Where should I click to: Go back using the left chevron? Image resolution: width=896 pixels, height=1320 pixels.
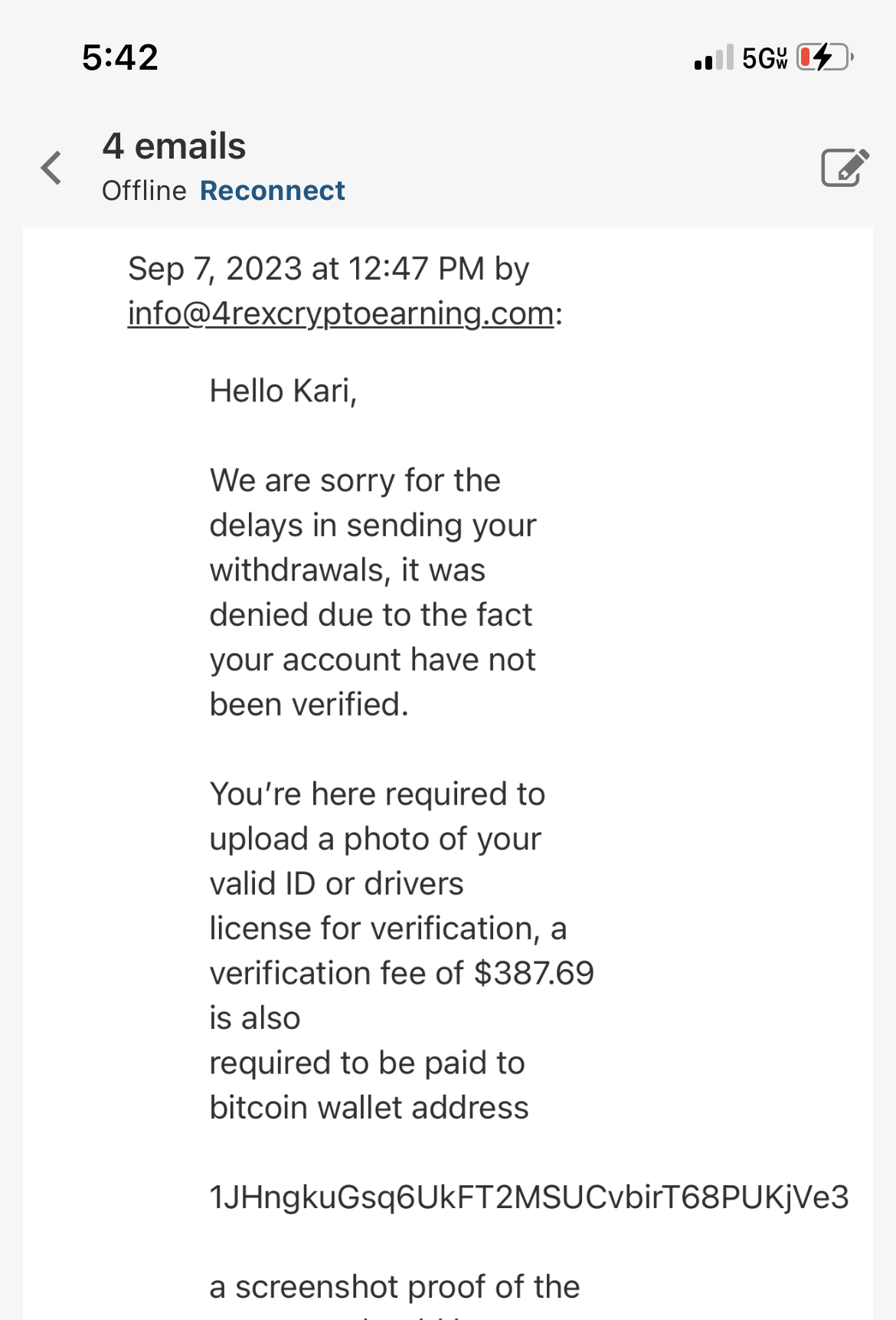pos(51,168)
